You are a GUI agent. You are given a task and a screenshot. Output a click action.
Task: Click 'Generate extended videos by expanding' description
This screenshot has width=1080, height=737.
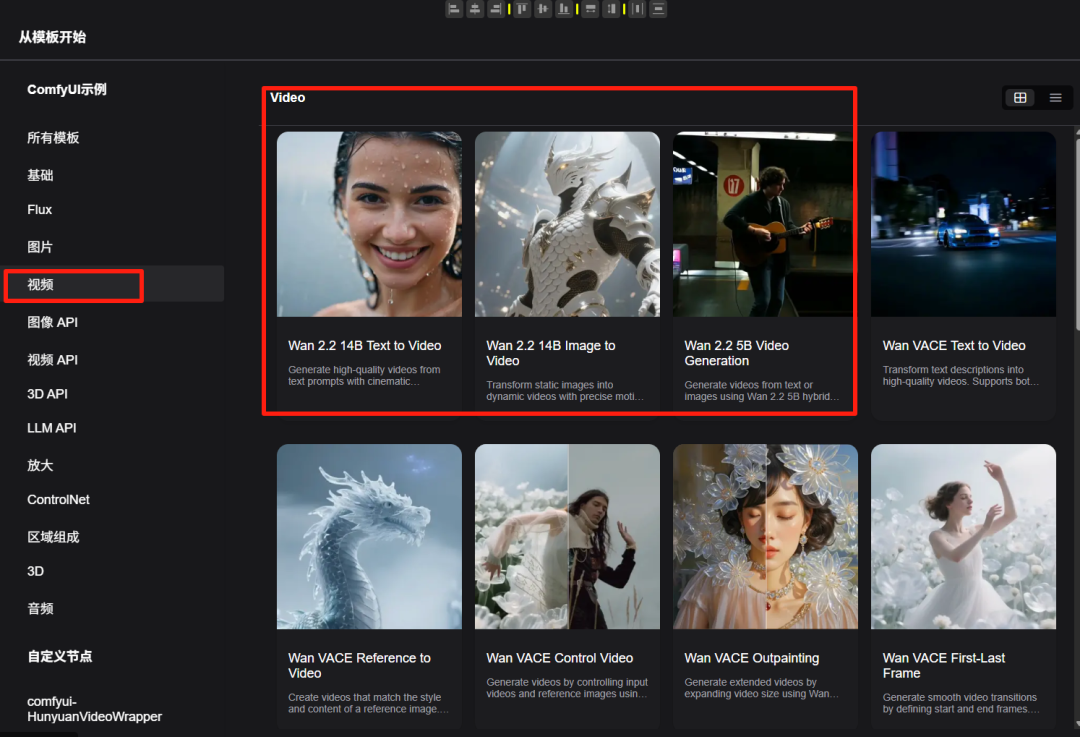pyautogui.click(x=761, y=688)
